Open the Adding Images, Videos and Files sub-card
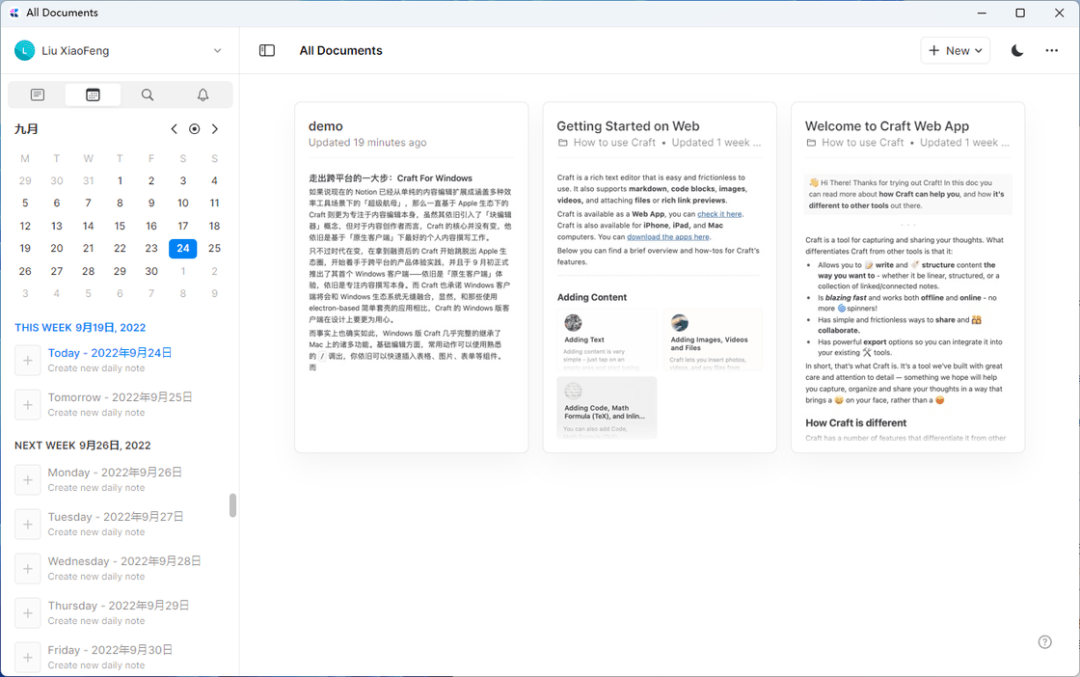The width and height of the screenshot is (1080, 677). (x=712, y=340)
